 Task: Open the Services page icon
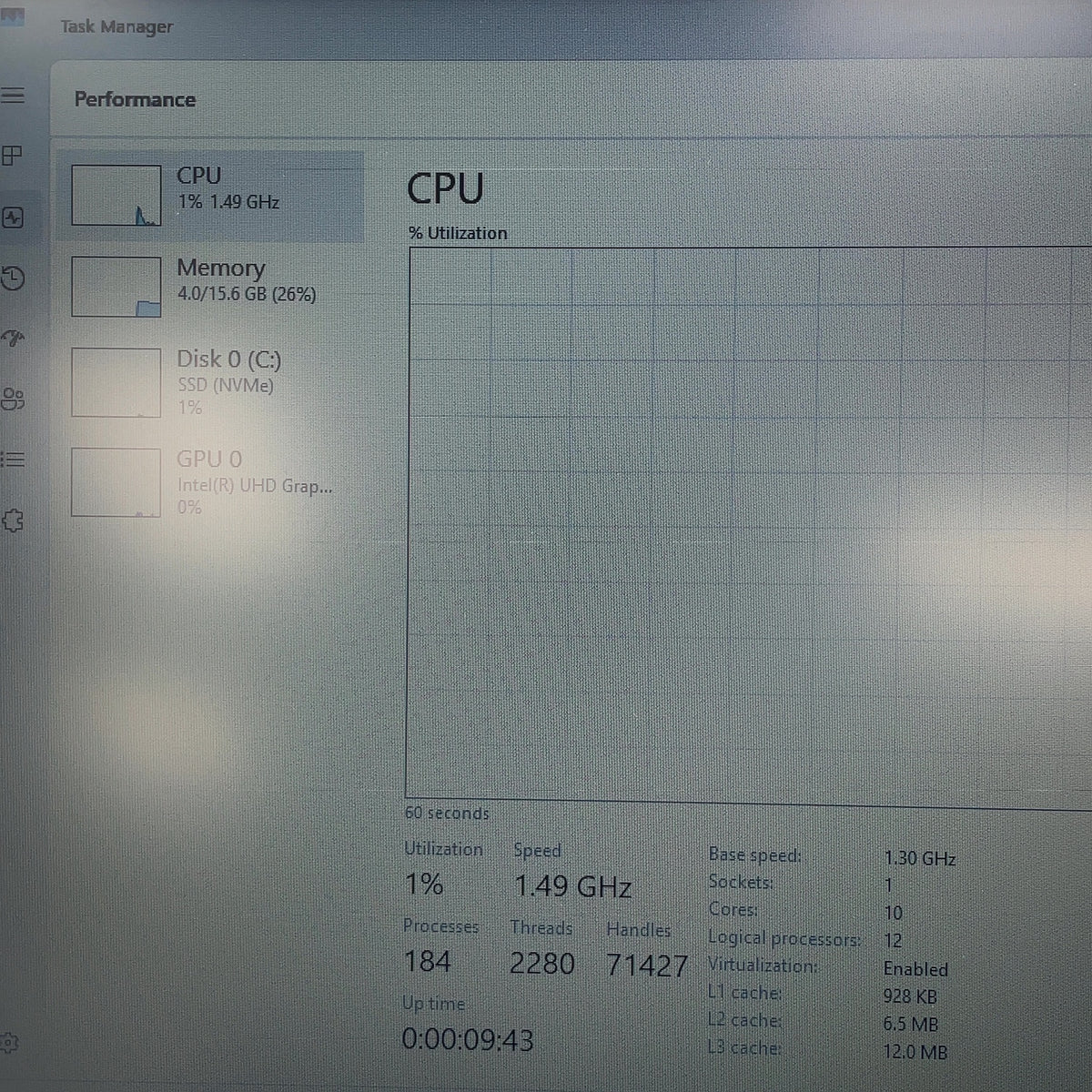(12, 521)
